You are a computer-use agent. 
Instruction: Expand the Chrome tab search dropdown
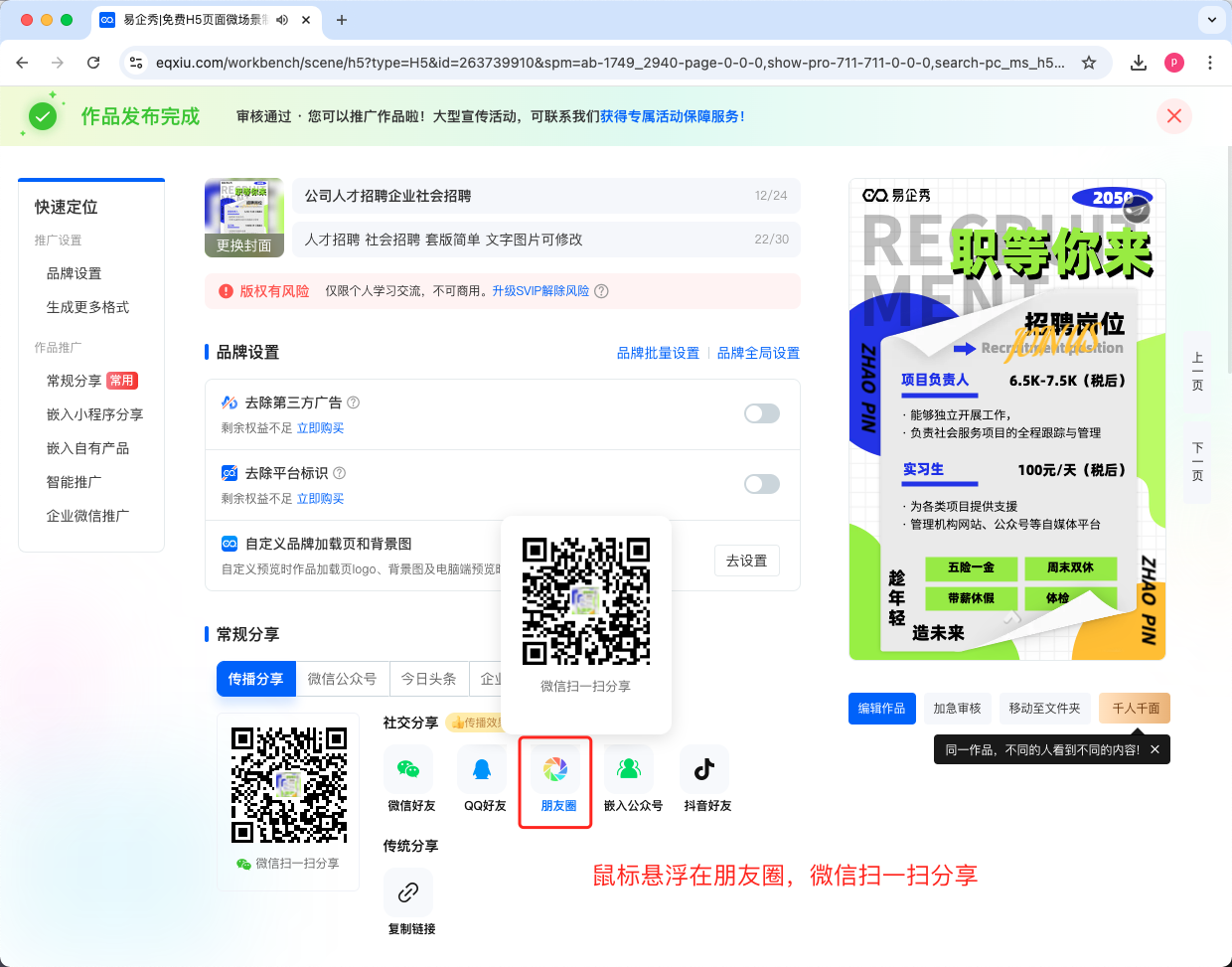tap(1211, 20)
